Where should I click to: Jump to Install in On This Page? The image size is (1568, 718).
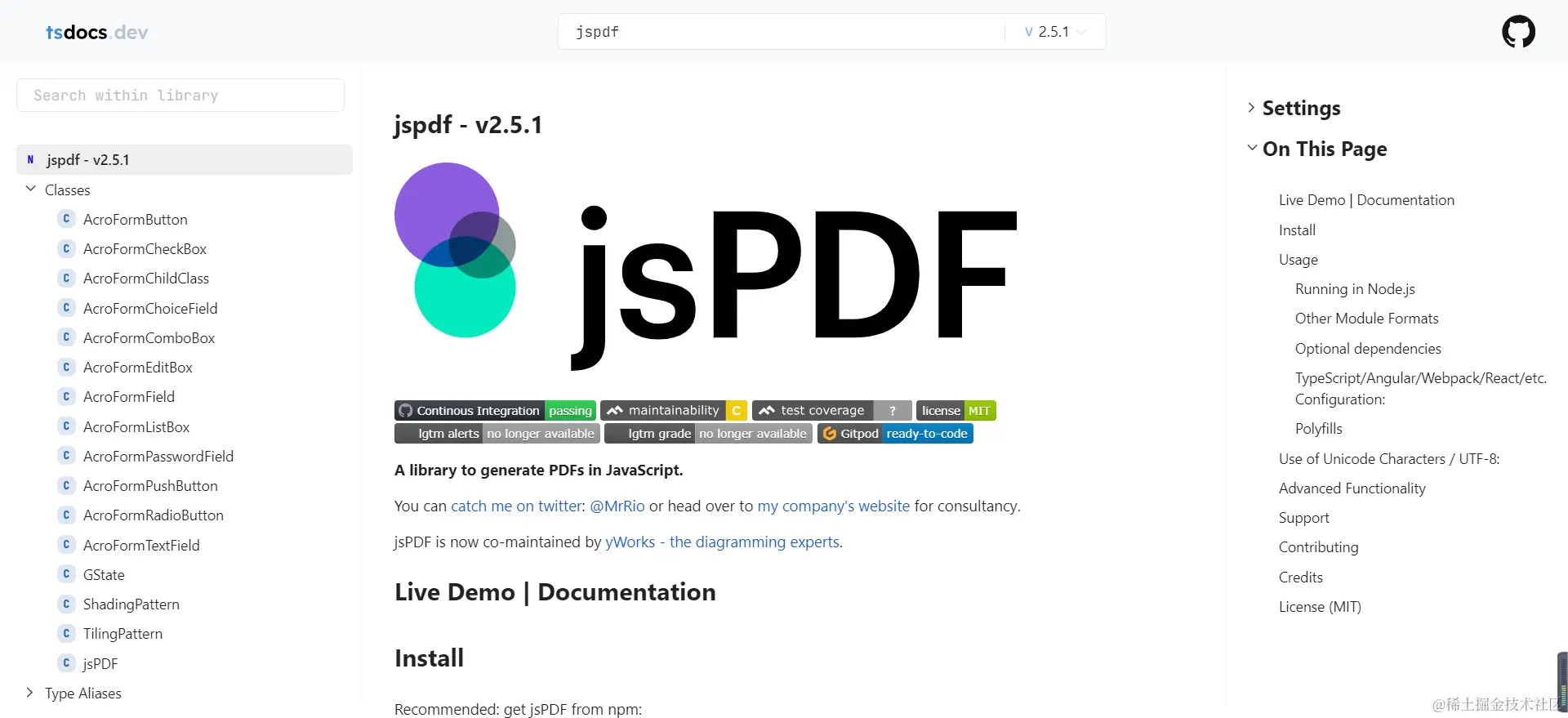click(1297, 230)
